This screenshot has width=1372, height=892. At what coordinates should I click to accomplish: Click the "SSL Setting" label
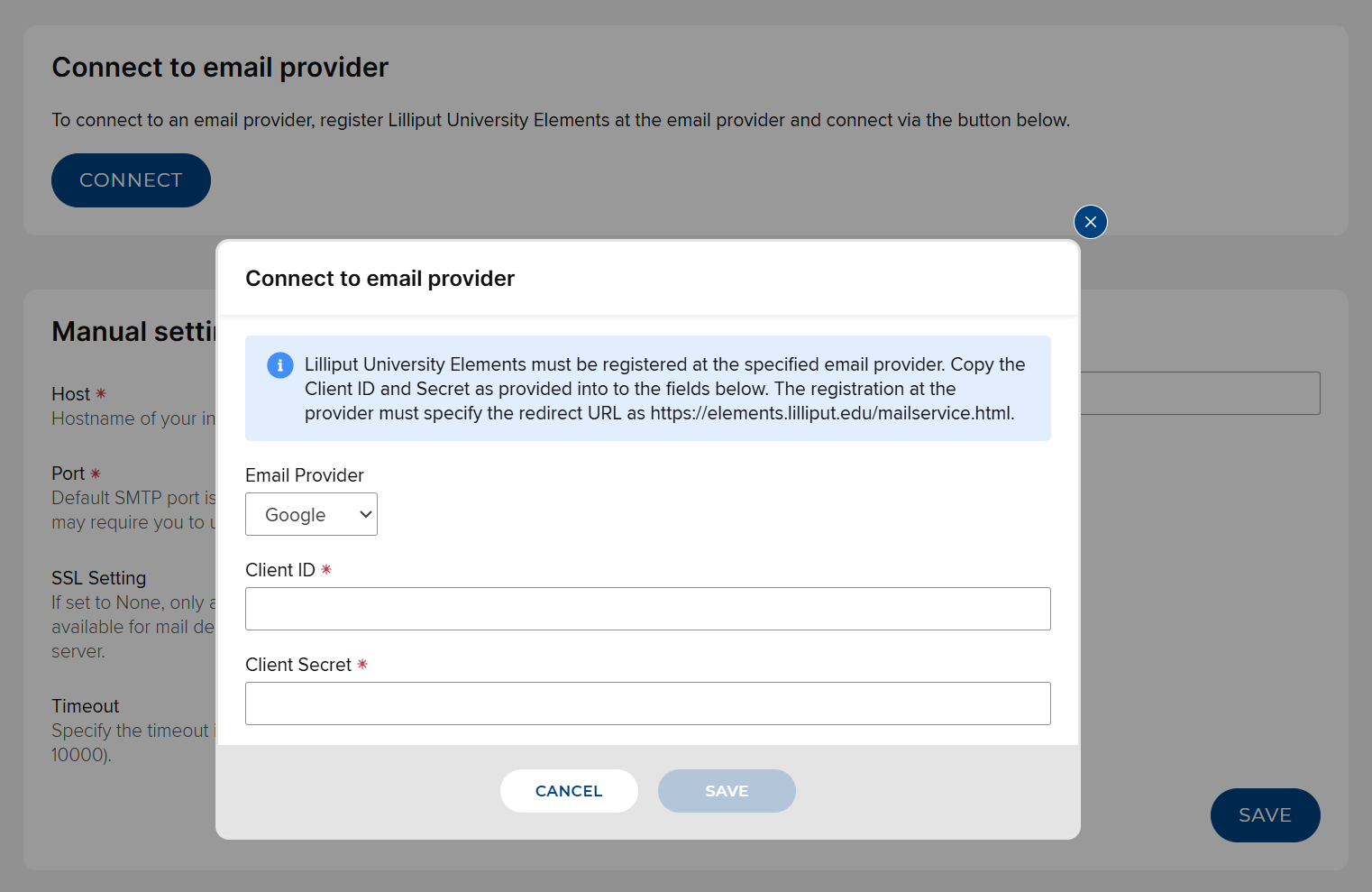[x=98, y=578]
